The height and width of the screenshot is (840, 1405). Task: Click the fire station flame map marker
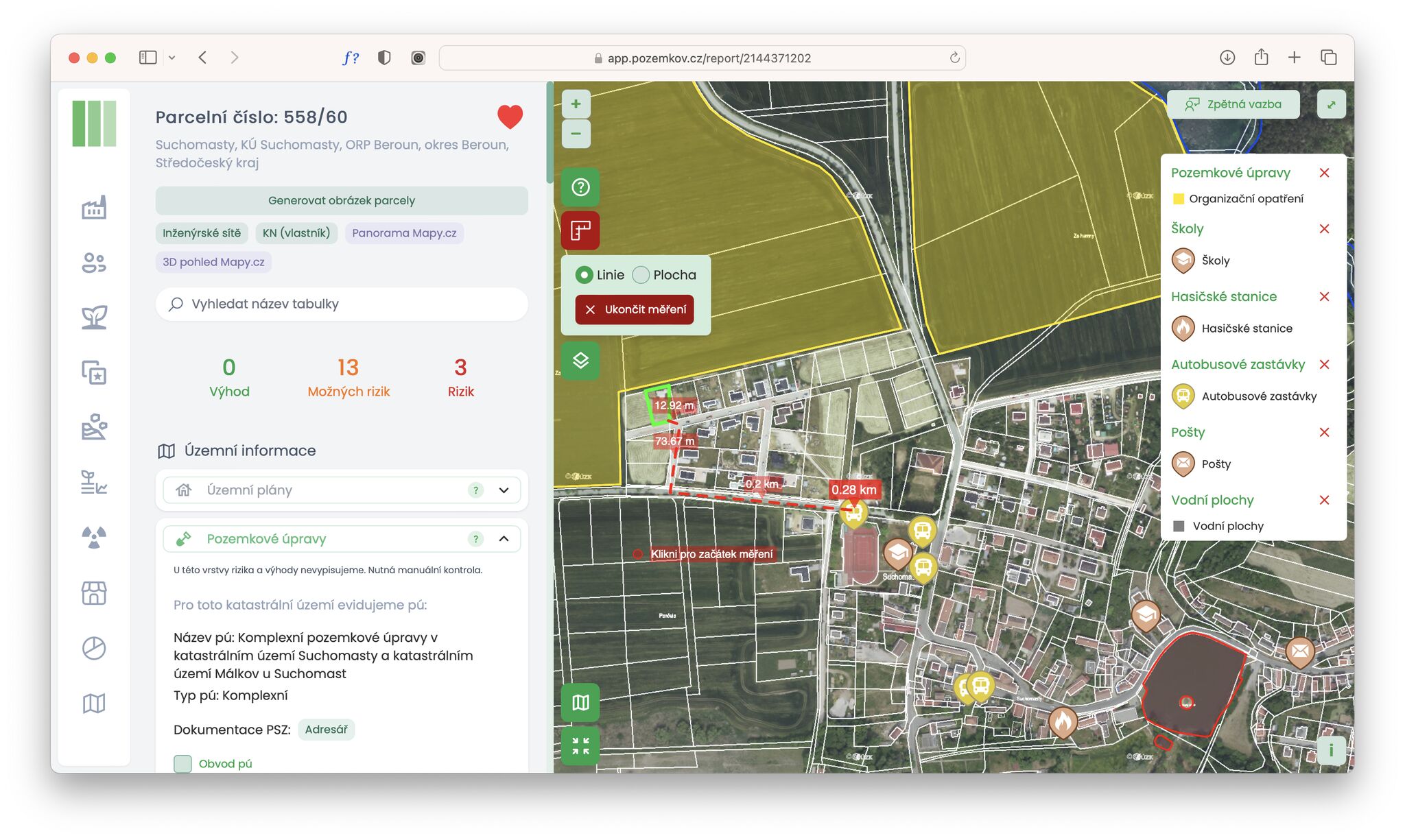pos(1063,721)
